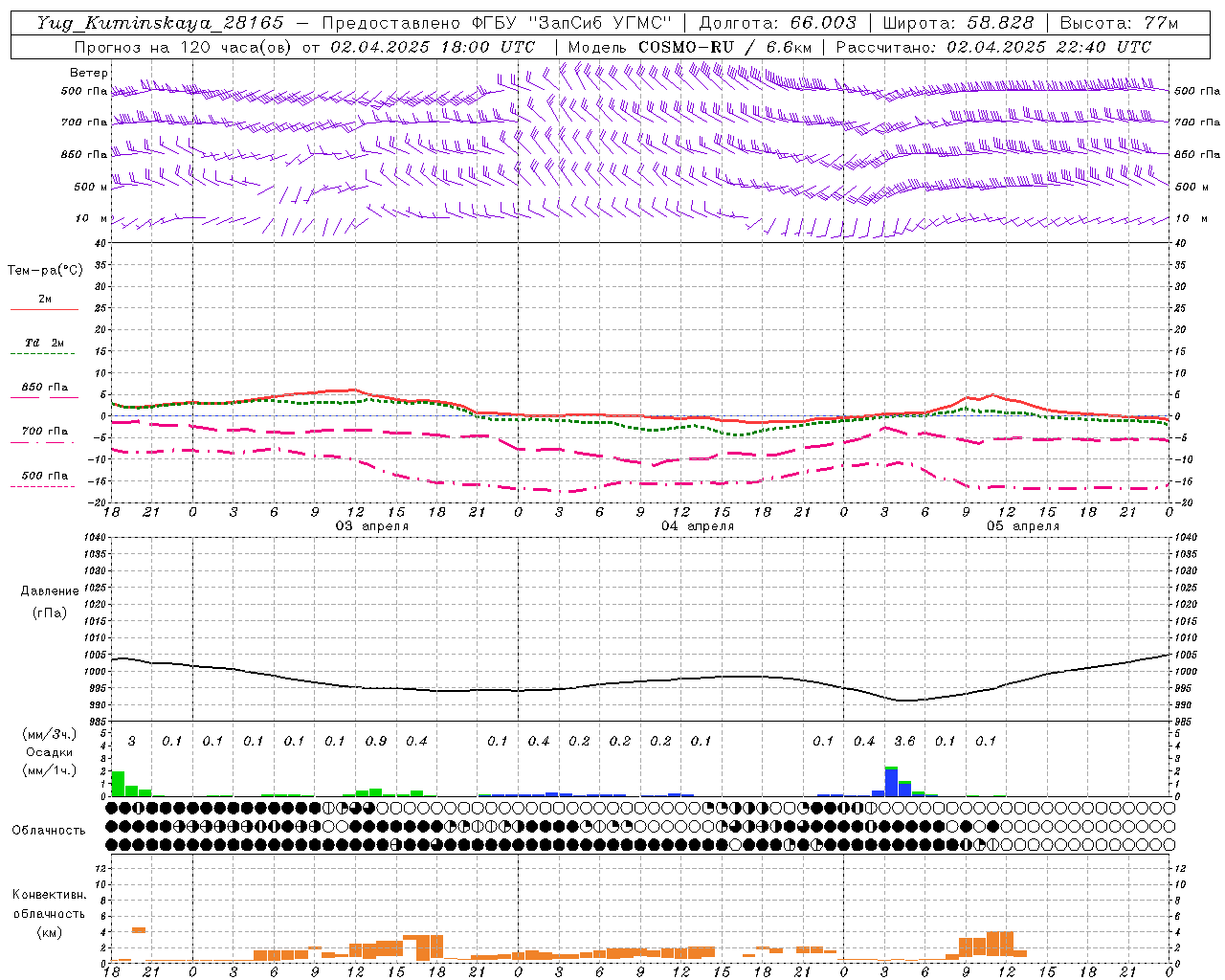Viewport: 1225px width, 980px height.
Task: Click the 03 апреля date label
Action: (371, 526)
